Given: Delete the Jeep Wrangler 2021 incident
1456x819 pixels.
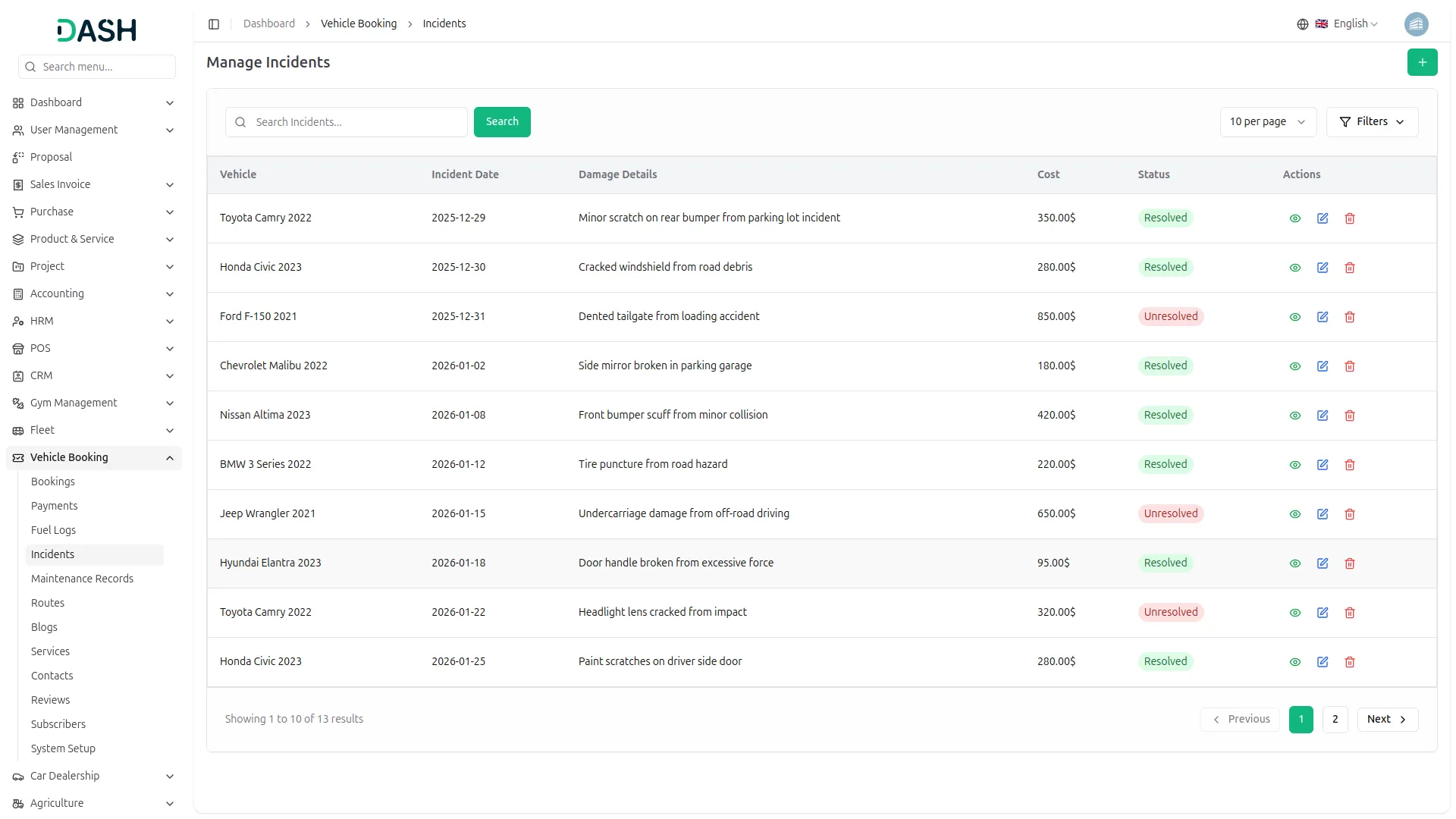Looking at the screenshot, I should point(1349,514).
